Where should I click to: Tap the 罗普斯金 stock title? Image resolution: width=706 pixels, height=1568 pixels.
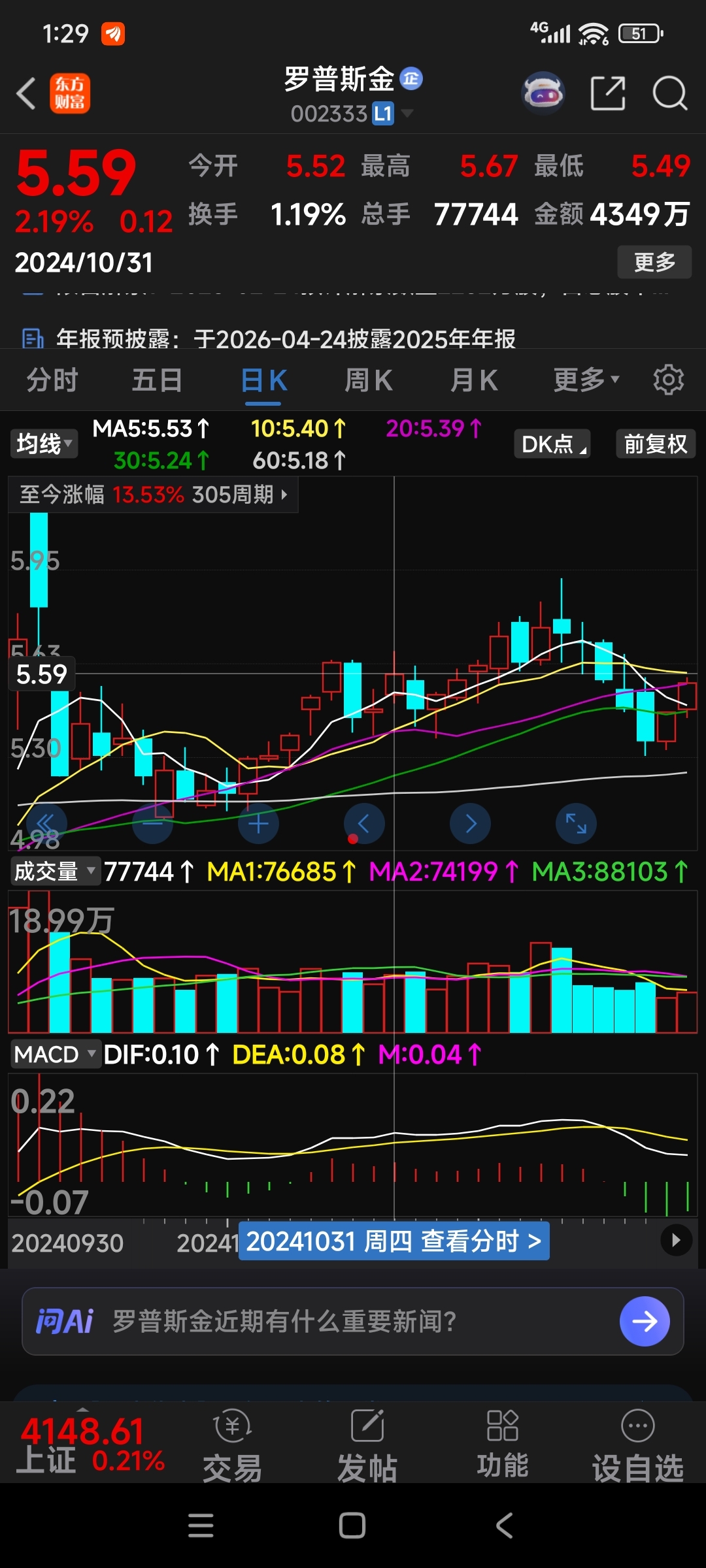tap(339, 79)
